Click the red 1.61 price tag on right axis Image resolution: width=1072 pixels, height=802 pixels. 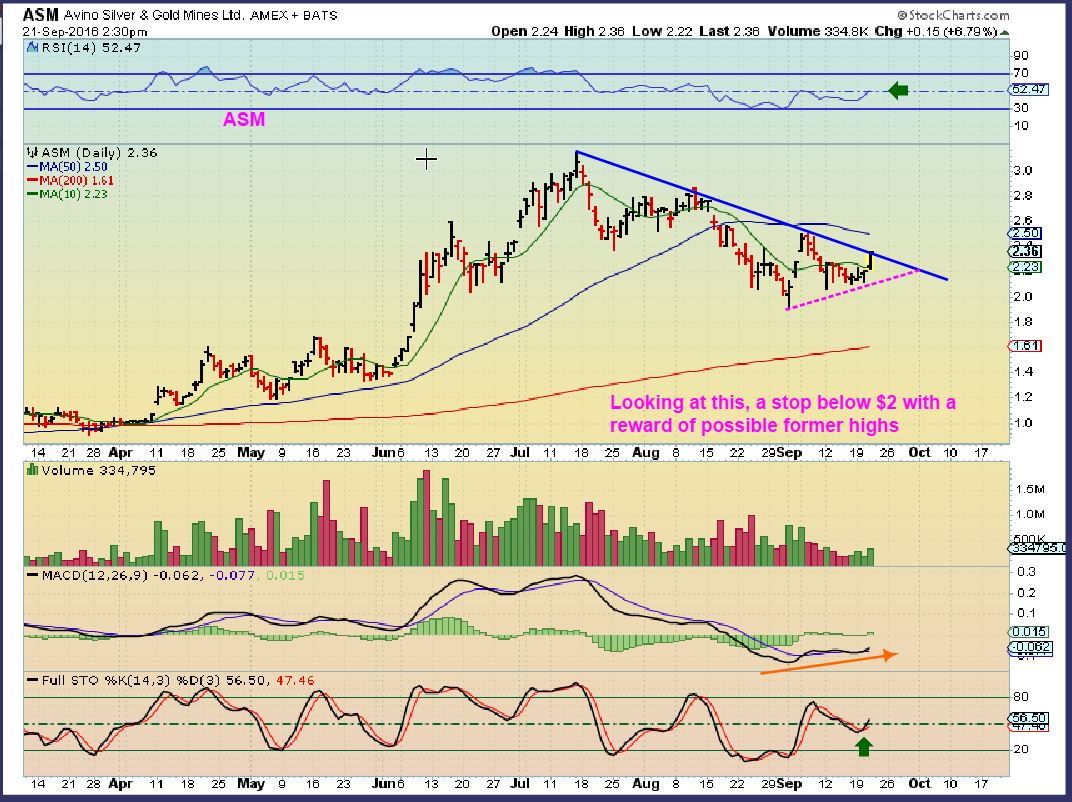(1025, 346)
